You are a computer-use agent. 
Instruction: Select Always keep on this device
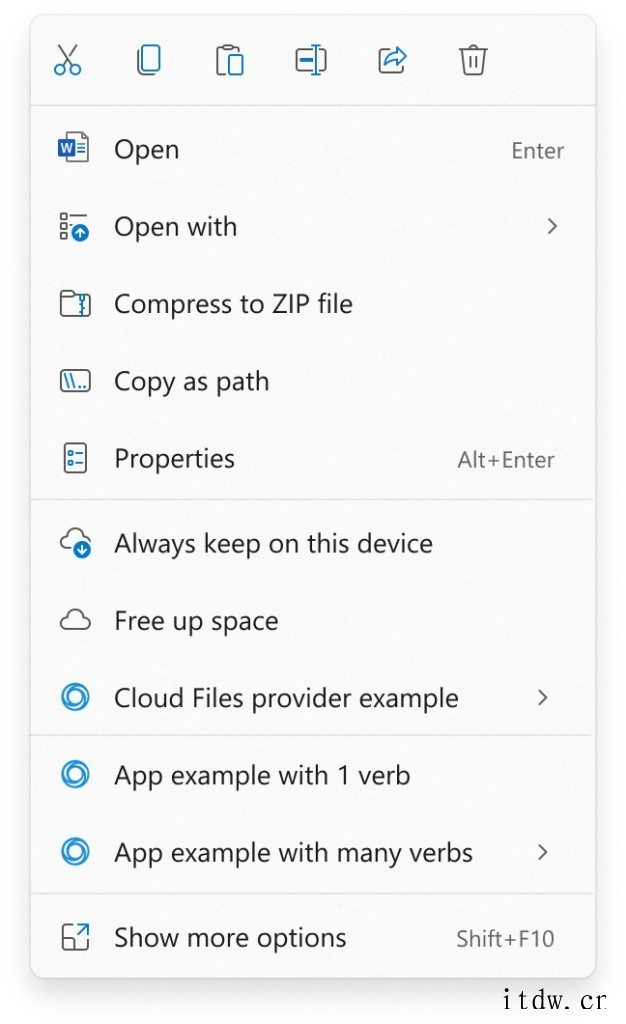(313, 543)
